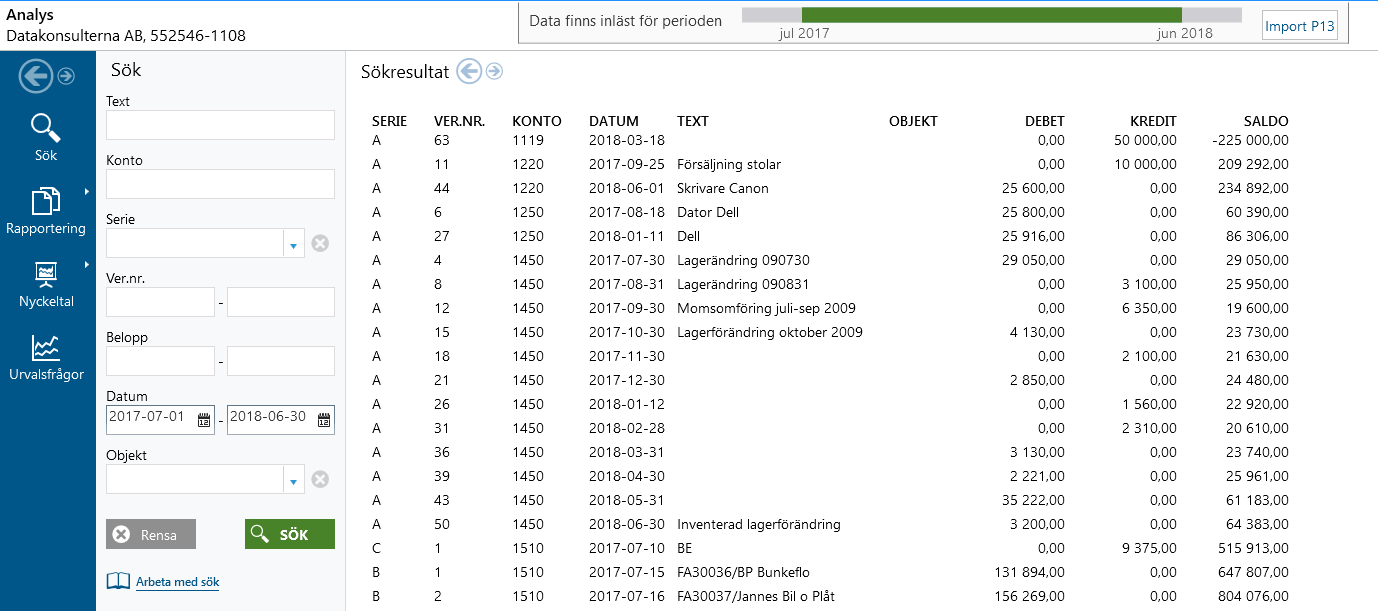
Task: Select the Dator Dell row
Action: (x=830, y=212)
